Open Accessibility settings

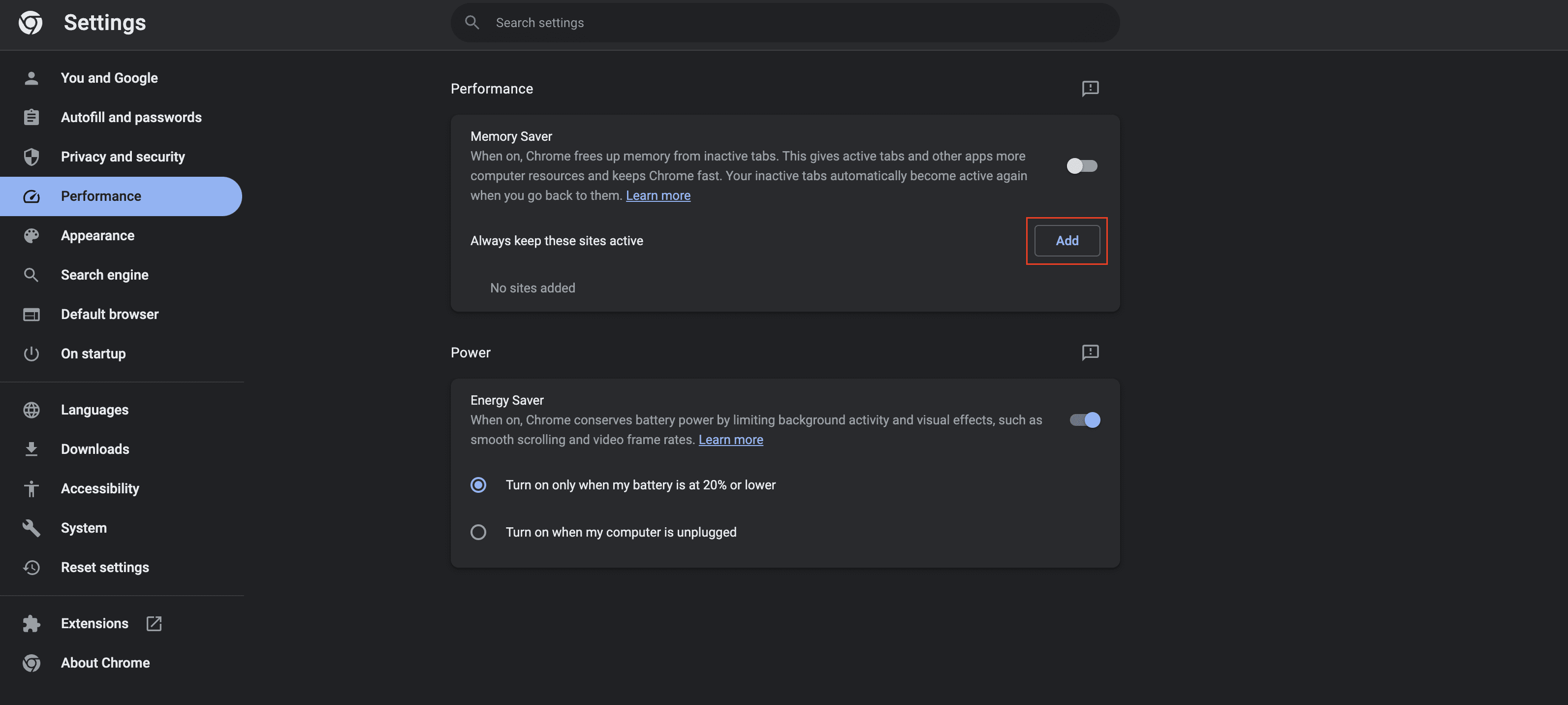[121, 488]
